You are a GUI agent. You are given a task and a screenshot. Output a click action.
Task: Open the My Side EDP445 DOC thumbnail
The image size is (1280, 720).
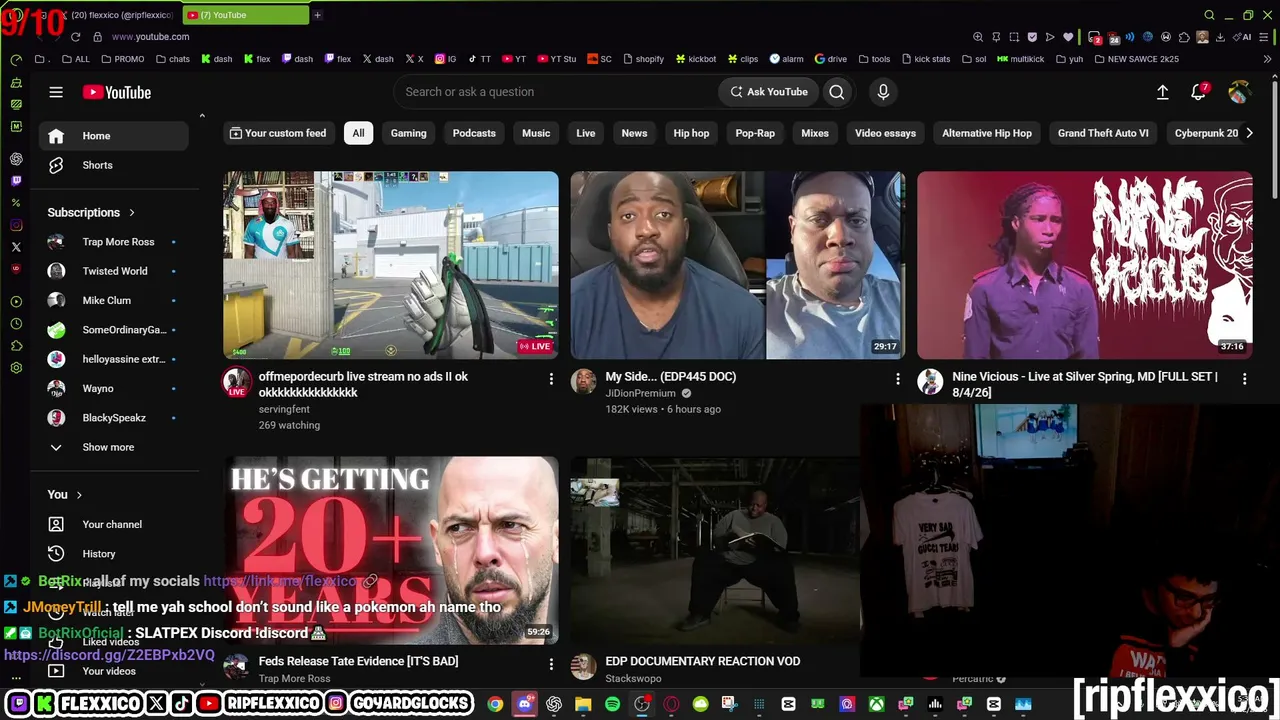pos(738,265)
